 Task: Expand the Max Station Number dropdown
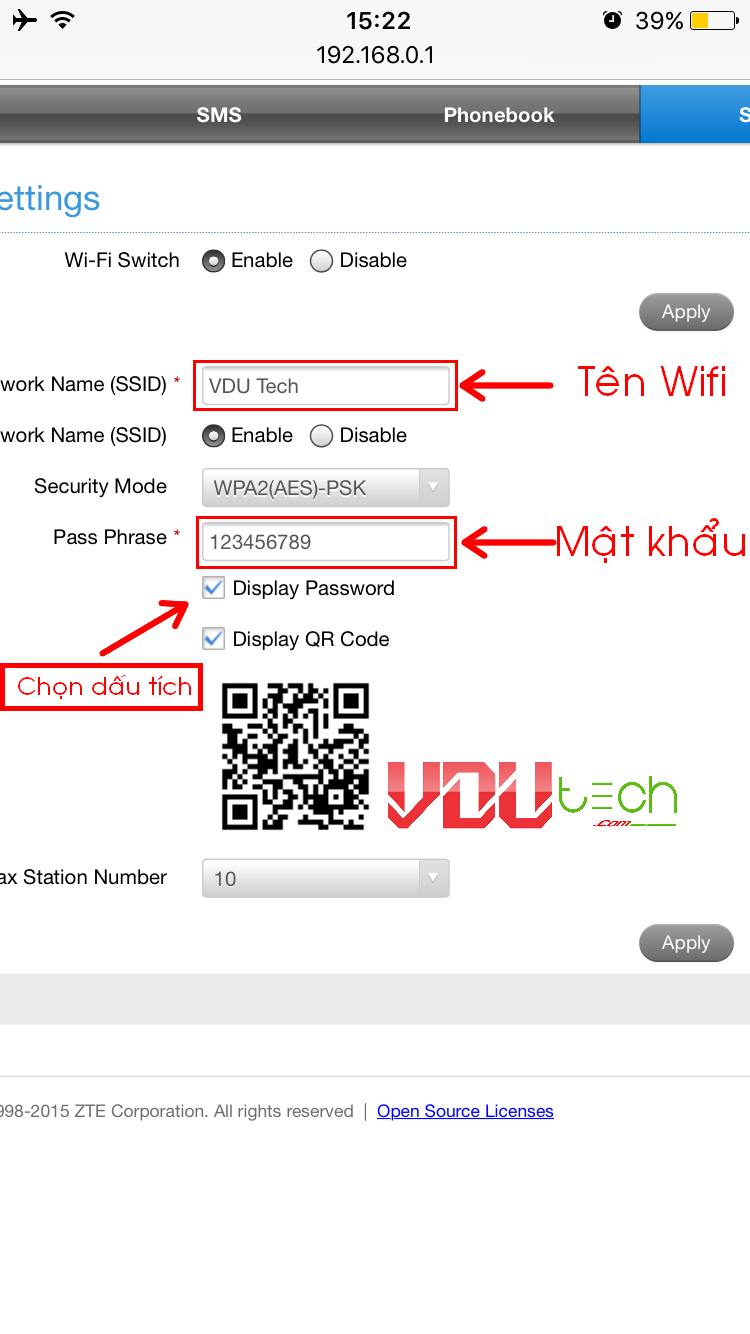coord(325,878)
